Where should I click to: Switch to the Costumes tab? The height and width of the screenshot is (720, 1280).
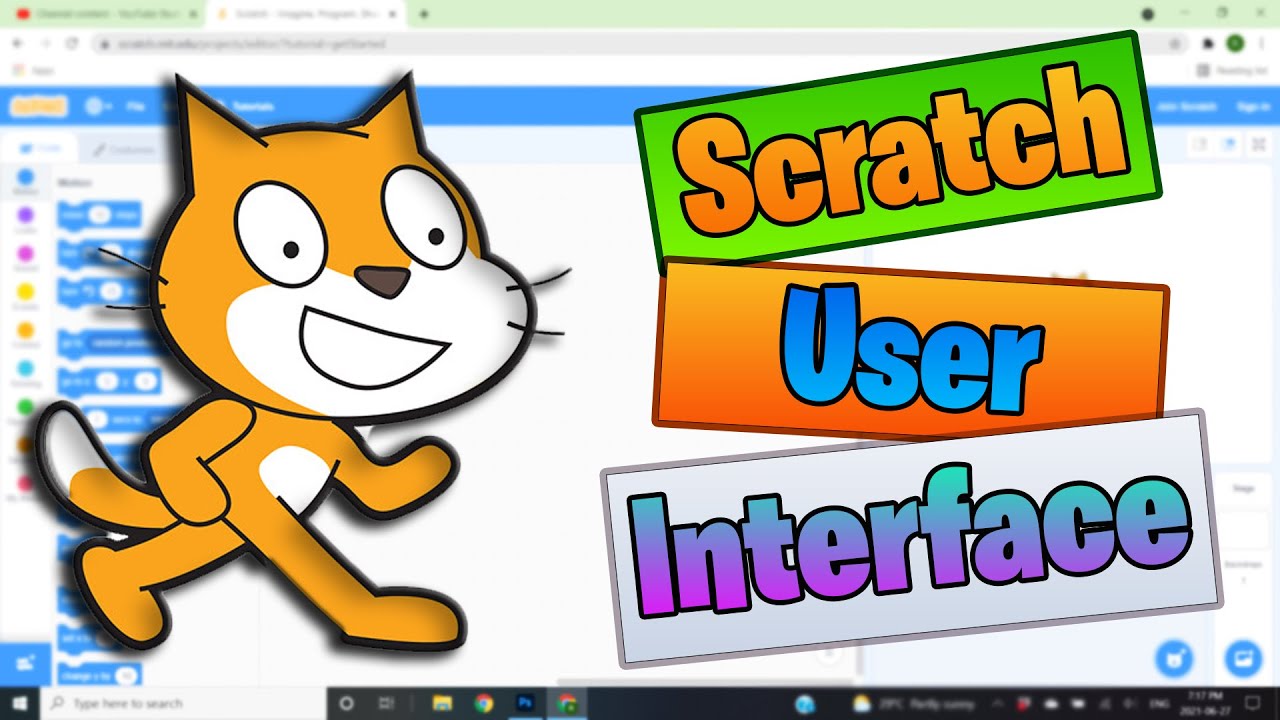click(x=124, y=150)
